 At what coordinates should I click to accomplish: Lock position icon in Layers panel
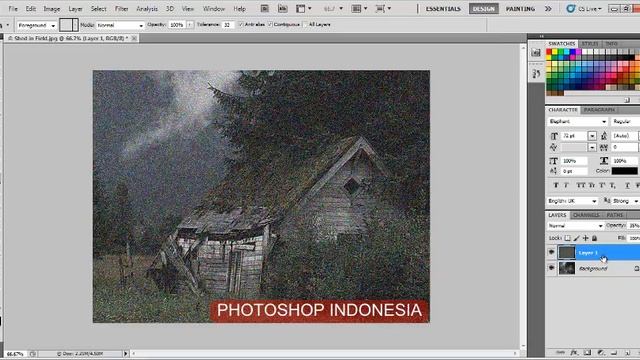(585, 238)
